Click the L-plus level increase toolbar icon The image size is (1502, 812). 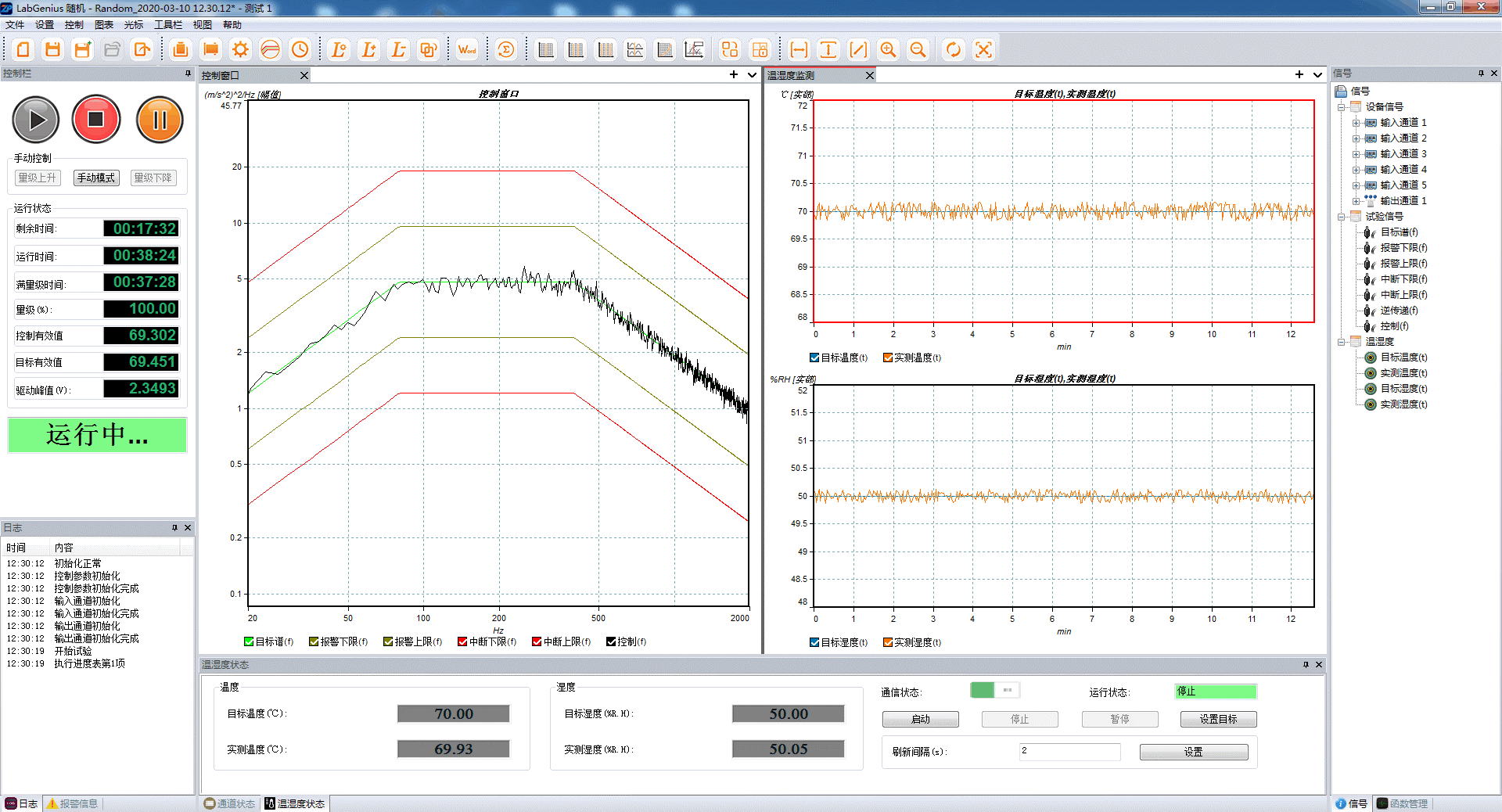(x=368, y=50)
